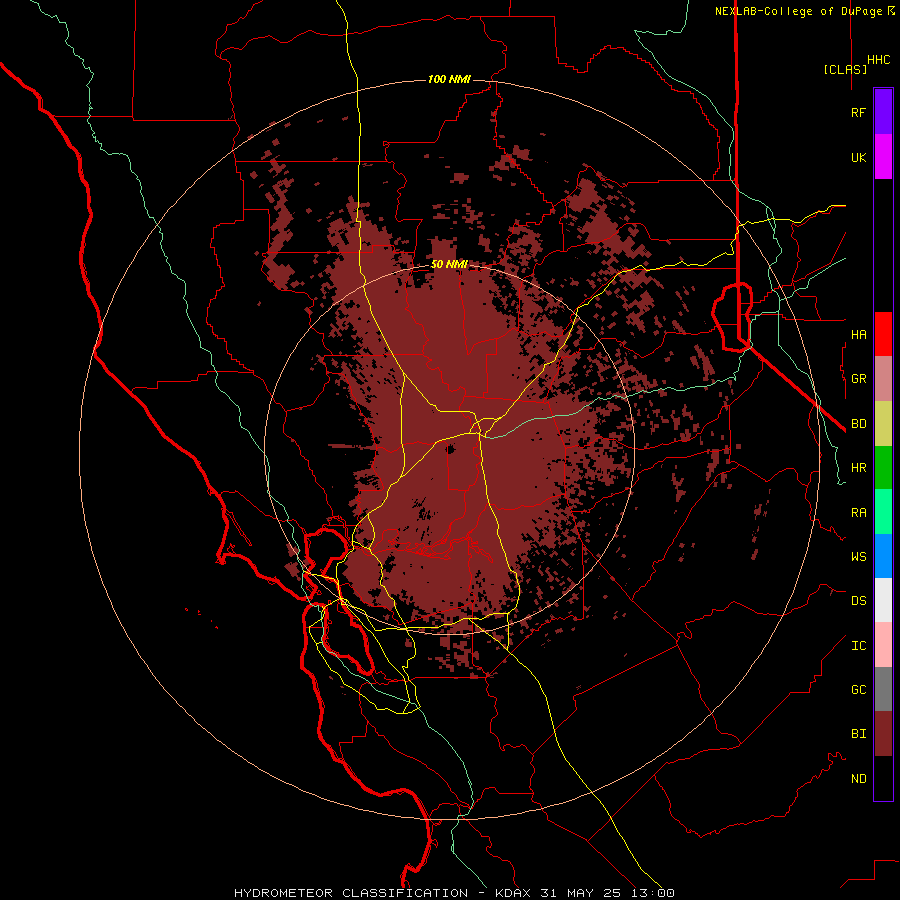This screenshot has height=900, width=900.
Task: Click the RA legend label
Action: pos(858,513)
